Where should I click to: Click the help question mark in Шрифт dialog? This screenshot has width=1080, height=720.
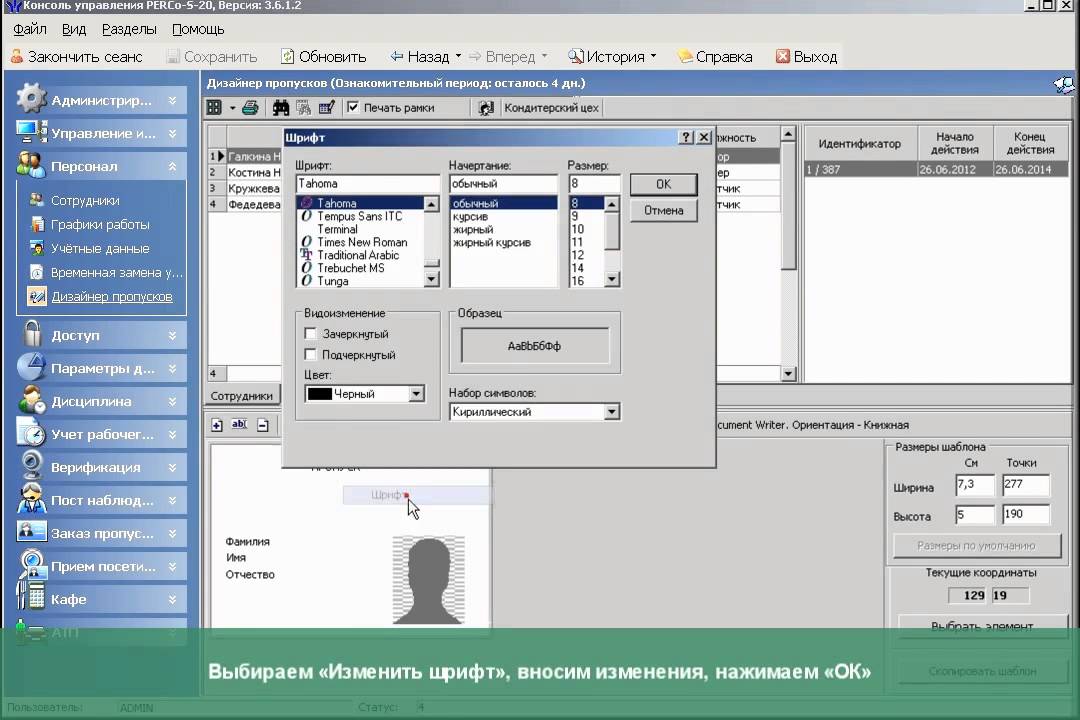coord(685,137)
